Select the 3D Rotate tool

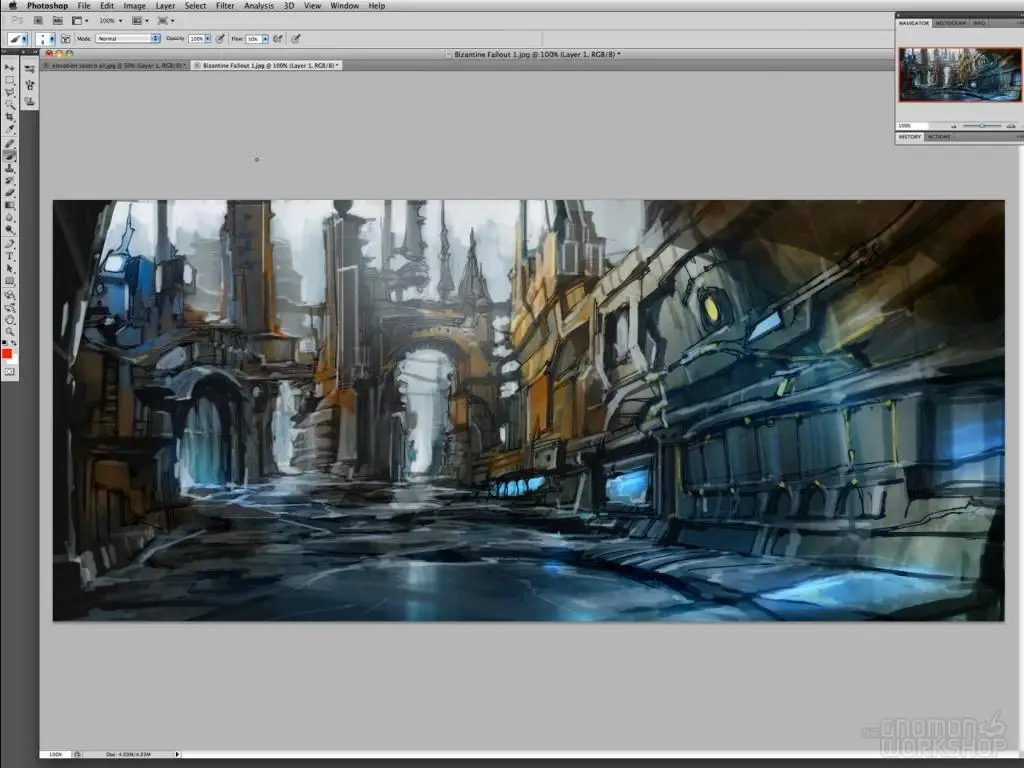pos(10,295)
